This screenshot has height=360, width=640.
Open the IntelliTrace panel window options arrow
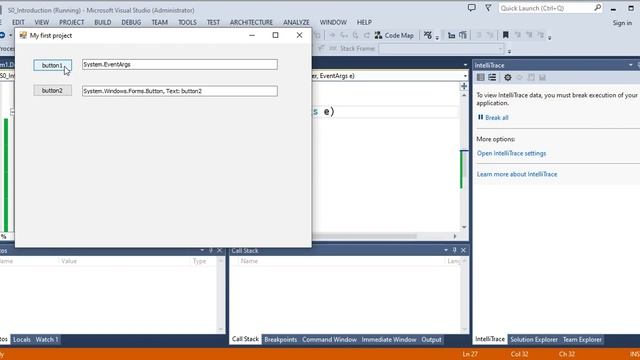[x=631, y=65]
